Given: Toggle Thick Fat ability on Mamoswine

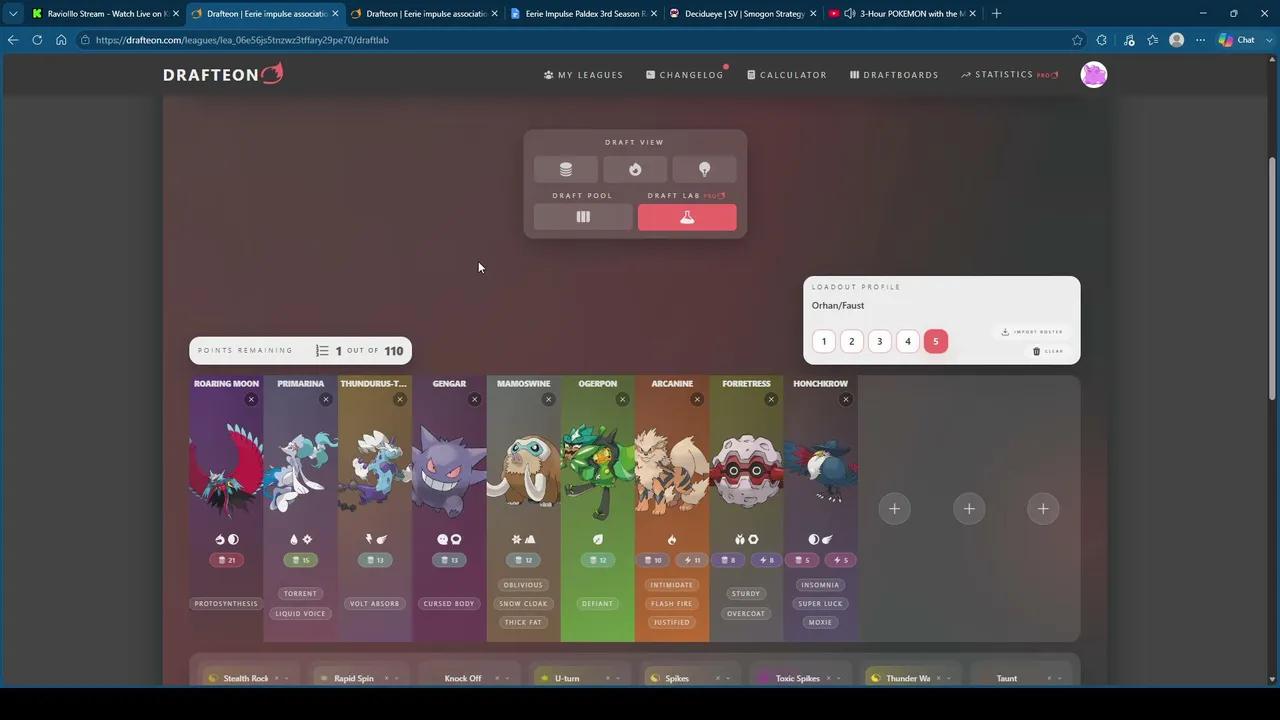Looking at the screenshot, I should (523, 623).
